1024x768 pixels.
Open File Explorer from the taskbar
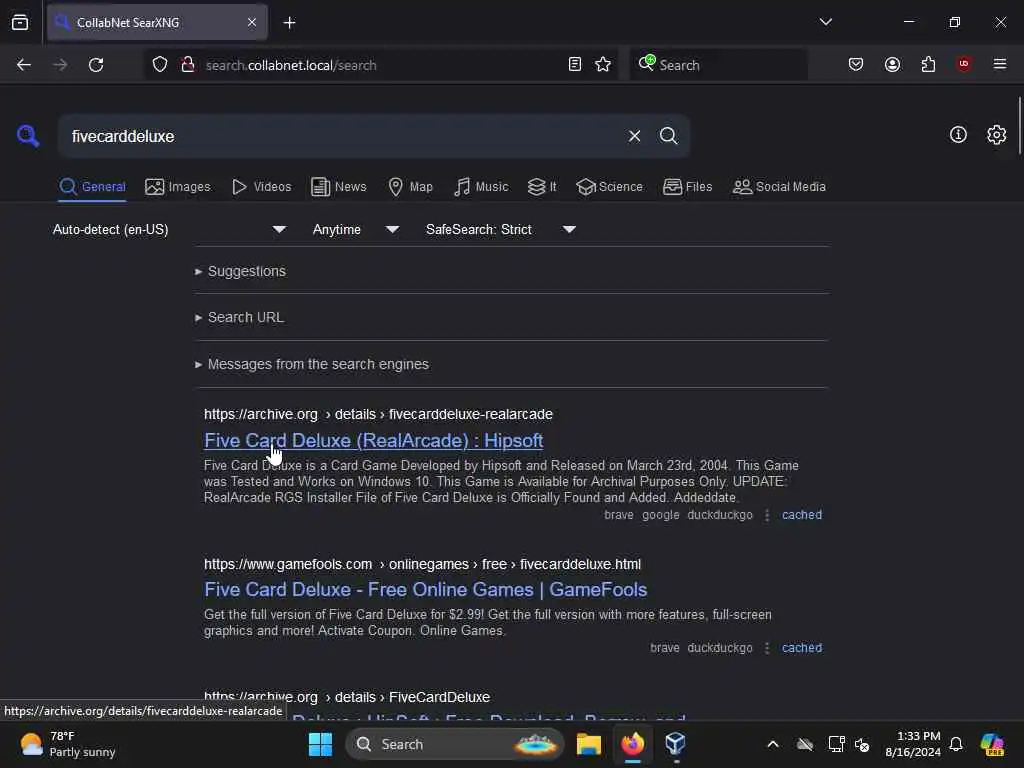click(x=588, y=744)
